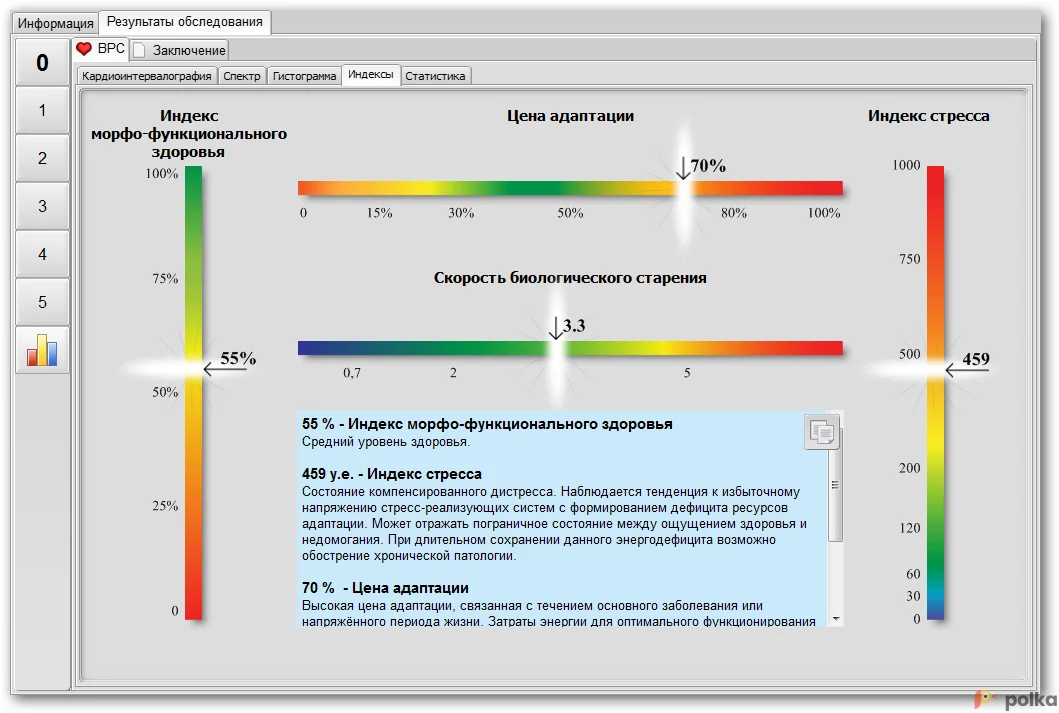Viewport: 1059px width, 713px height.
Task: Select sidebar button 5
Action: pyautogui.click(x=42, y=302)
